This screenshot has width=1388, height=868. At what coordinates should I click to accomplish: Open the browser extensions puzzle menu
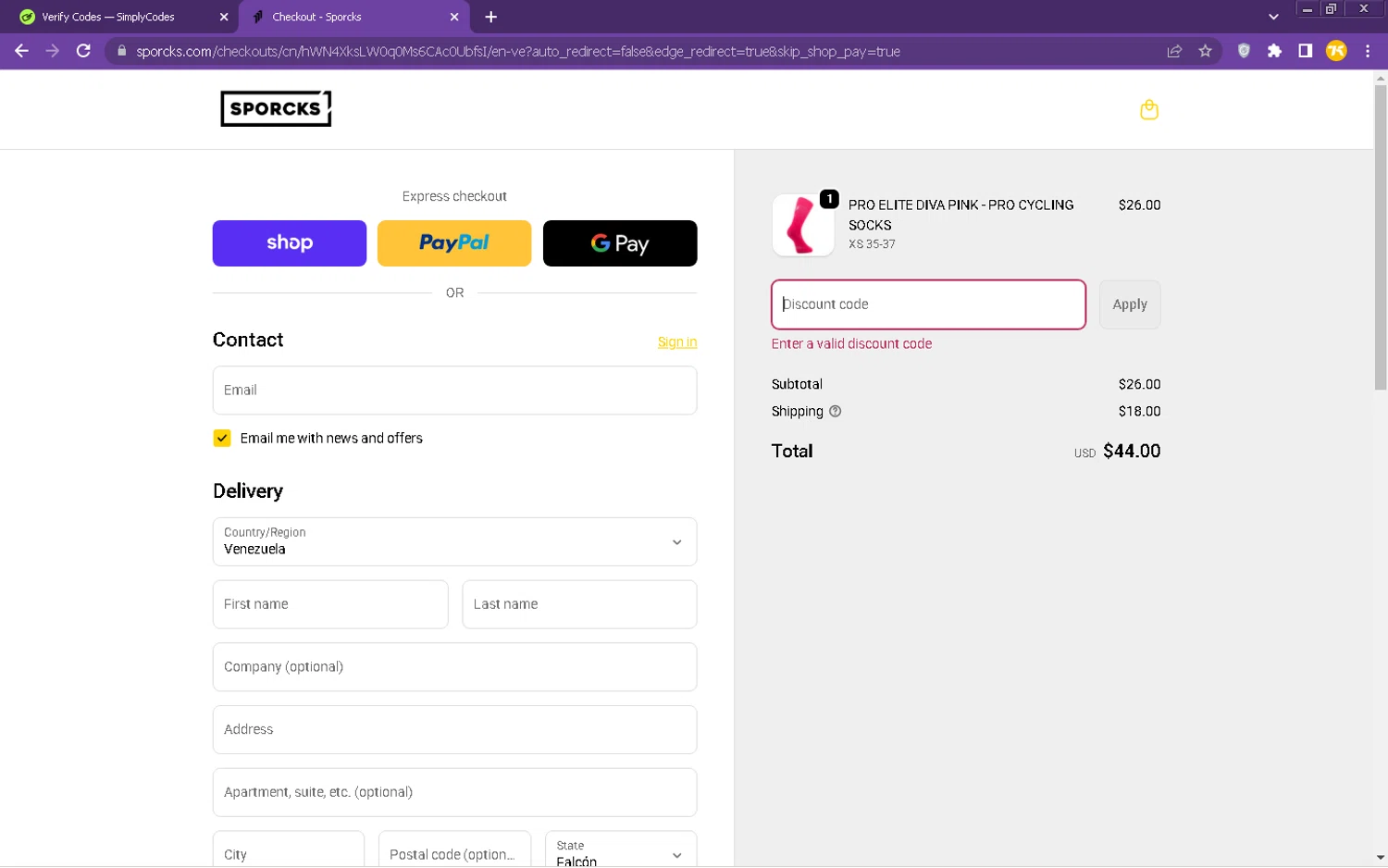1274,51
